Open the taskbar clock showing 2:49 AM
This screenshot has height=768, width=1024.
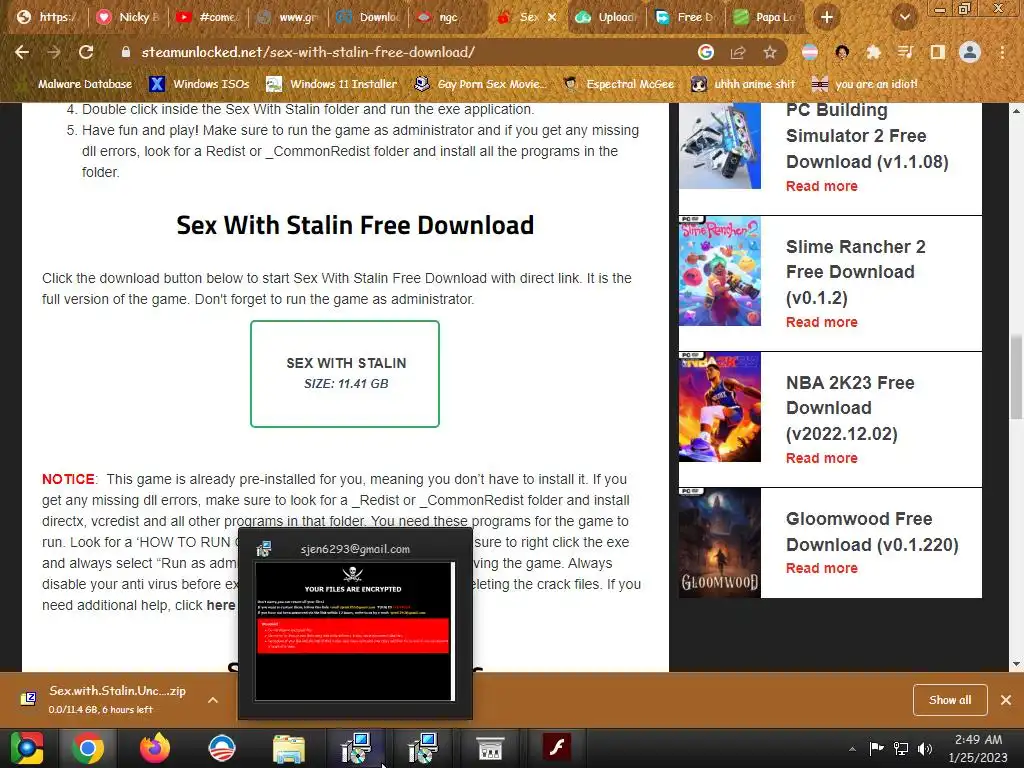(x=978, y=748)
